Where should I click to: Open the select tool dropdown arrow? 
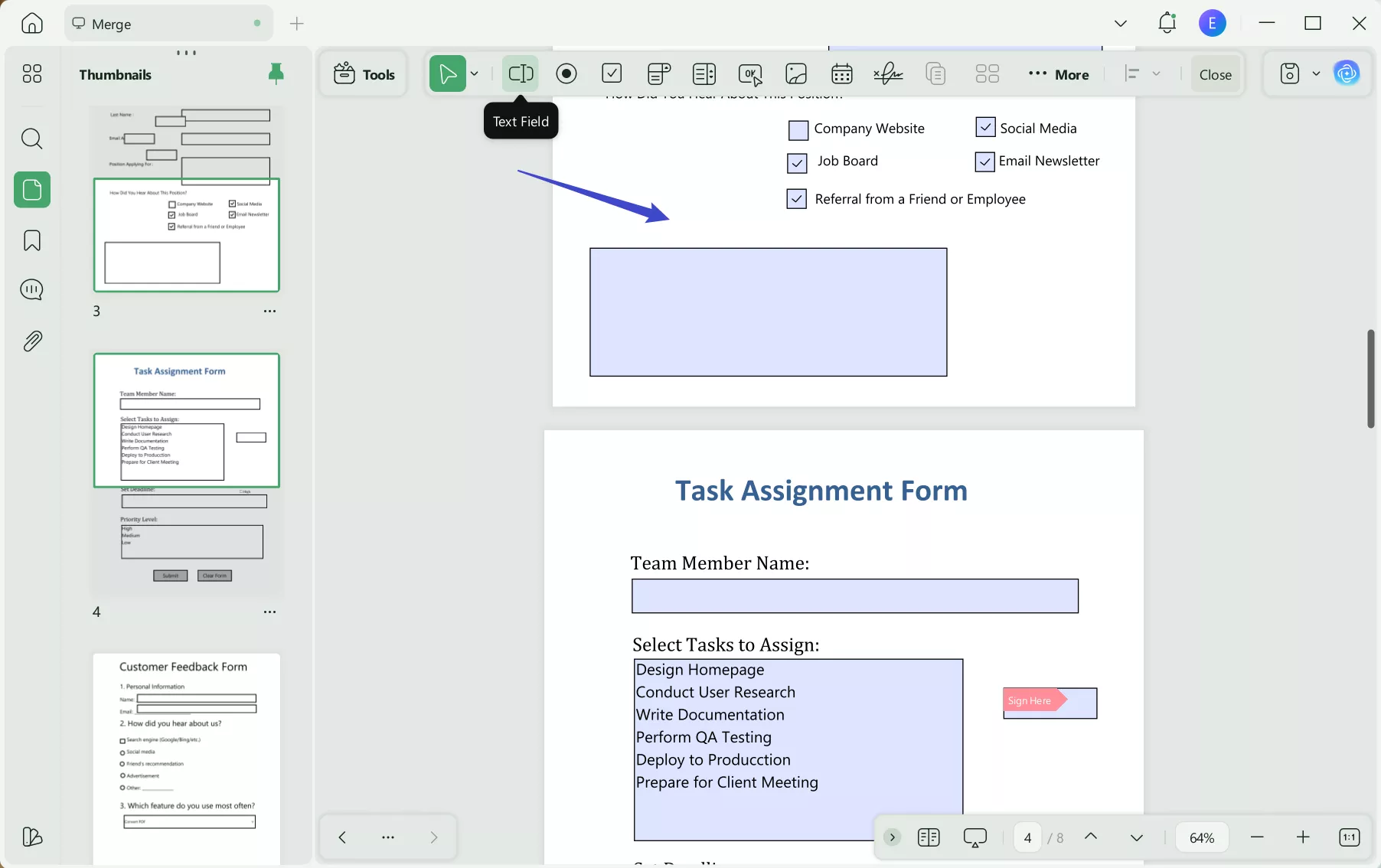pos(475,73)
